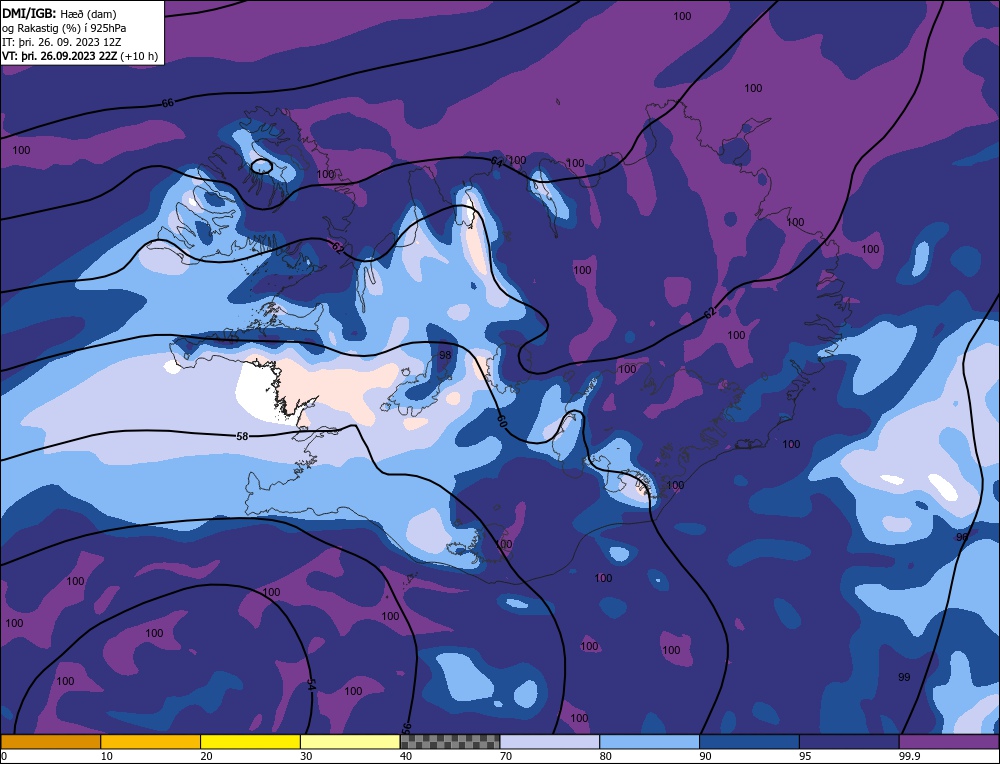This screenshot has height=764, width=1000.
Task: Click the 'VT: þri. 26.09.2023 22Z' valid time line
Action: click(59, 56)
